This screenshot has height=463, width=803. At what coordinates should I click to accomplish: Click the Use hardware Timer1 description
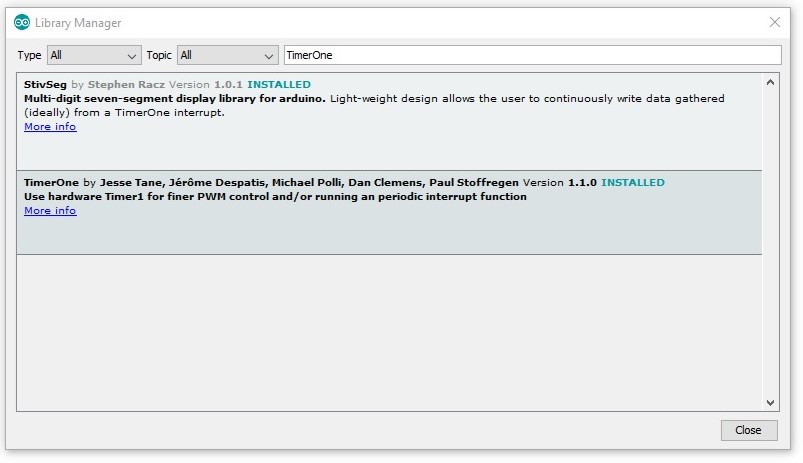coord(275,197)
